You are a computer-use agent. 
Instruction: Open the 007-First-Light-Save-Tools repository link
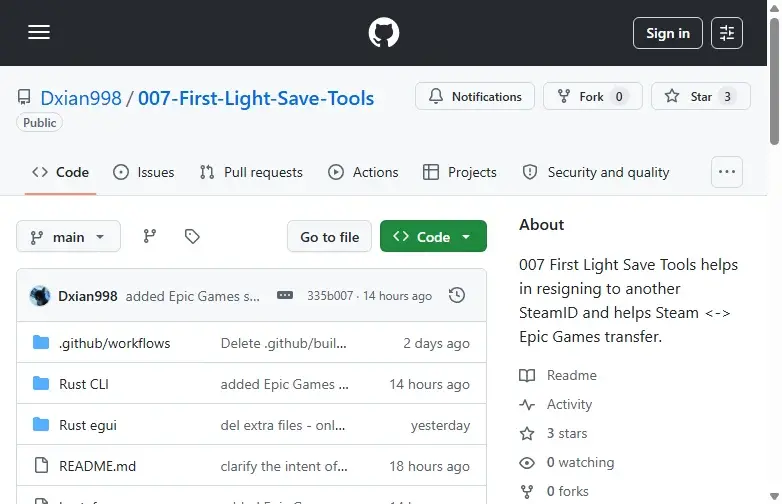click(256, 98)
